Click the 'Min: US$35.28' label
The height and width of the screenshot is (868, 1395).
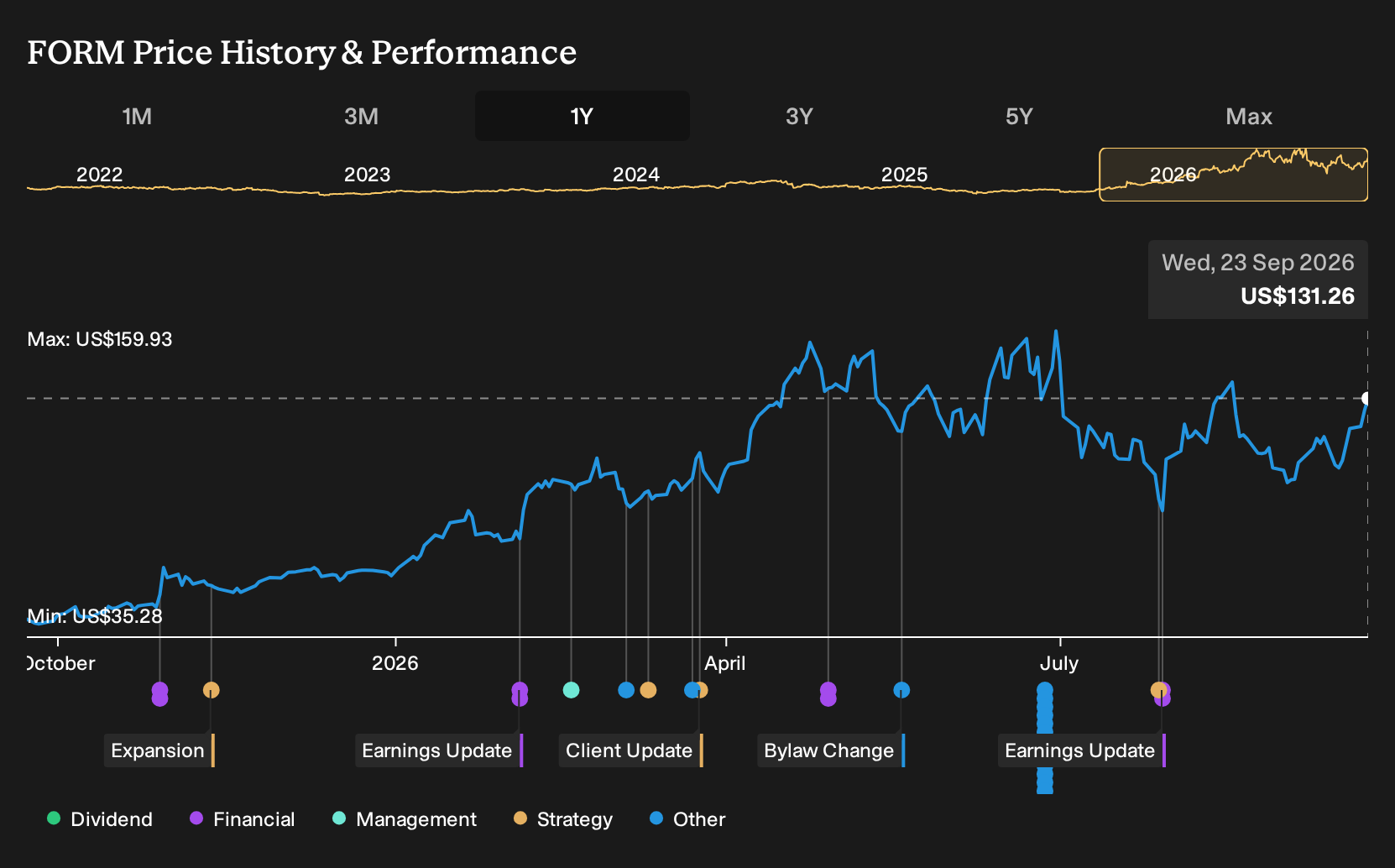[x=95, y=616]
